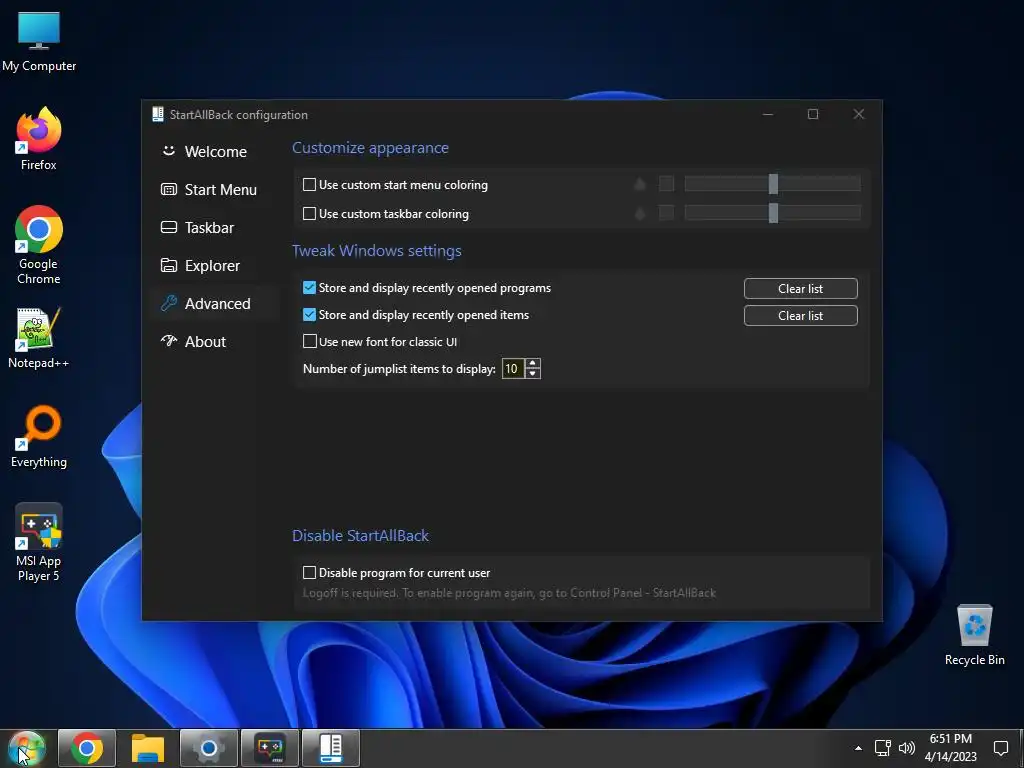Open File Explorer from the taskbar

click(x=148, y=748)
